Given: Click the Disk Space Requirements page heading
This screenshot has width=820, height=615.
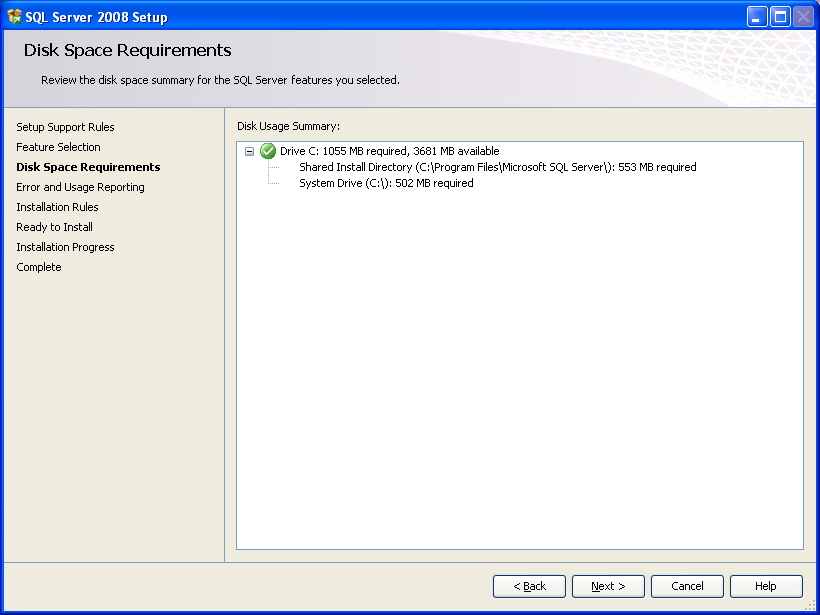Looking at the screenshot, I should tap(128, 50).
